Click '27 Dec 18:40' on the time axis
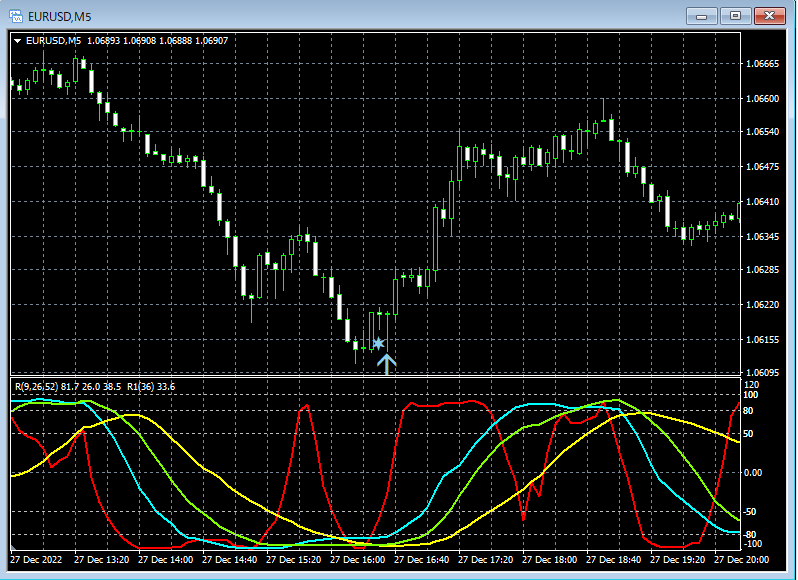 pyautogui.click(x=614, y=560)
